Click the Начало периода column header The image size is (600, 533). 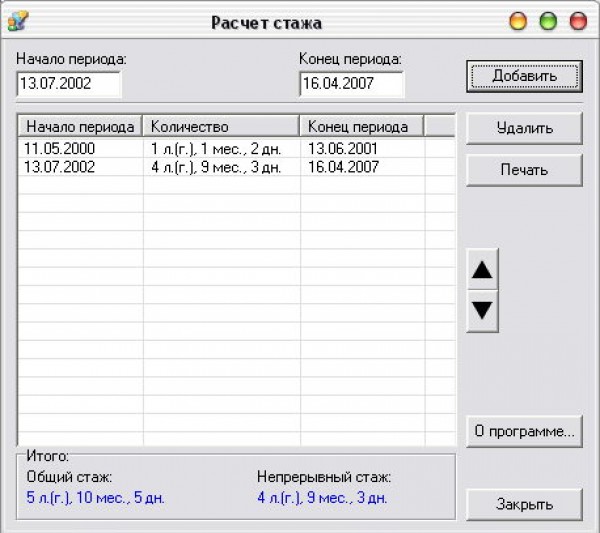80,126
